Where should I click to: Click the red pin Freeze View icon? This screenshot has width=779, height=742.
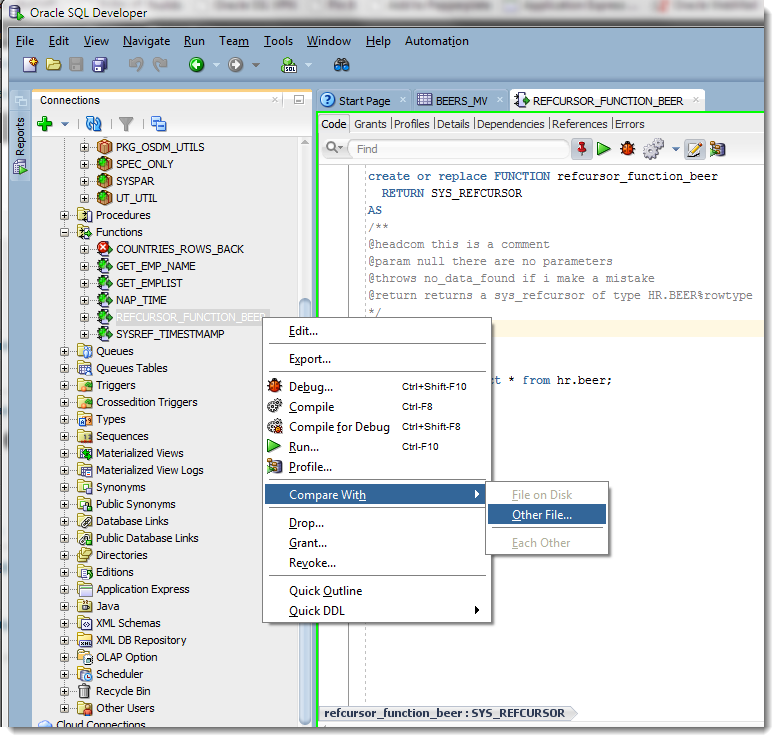582,149
